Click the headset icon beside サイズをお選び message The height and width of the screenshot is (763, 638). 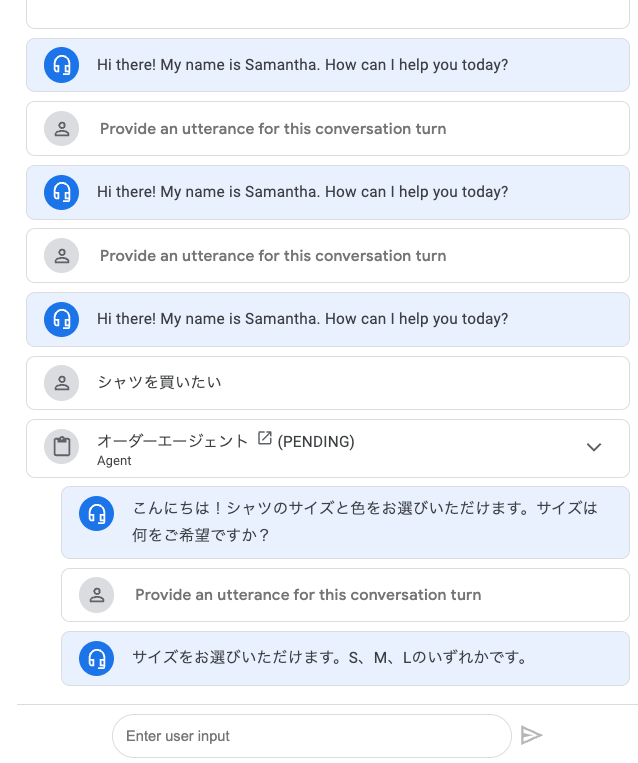pos(96,658)
